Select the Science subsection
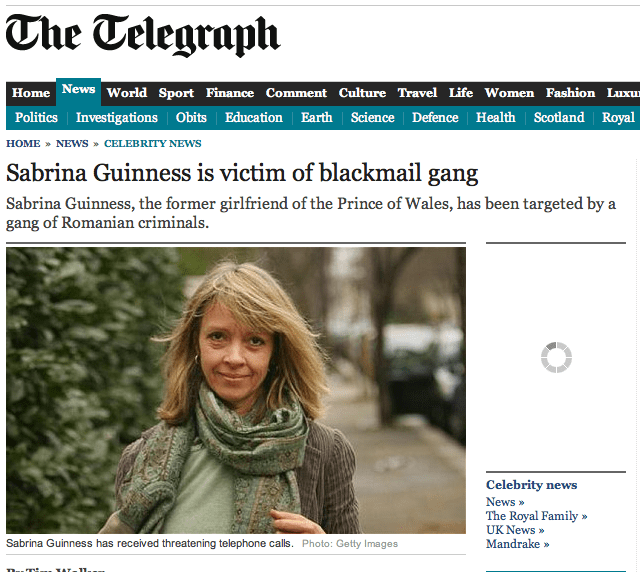 [373, 118]
